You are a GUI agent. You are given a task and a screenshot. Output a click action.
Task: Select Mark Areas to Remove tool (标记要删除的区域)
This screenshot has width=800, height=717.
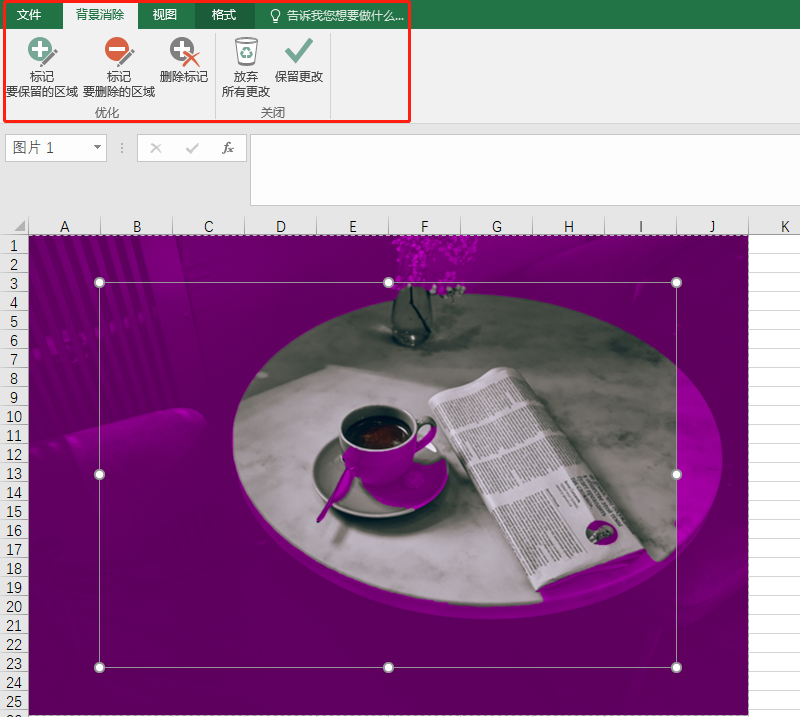[x=119, y=67]
